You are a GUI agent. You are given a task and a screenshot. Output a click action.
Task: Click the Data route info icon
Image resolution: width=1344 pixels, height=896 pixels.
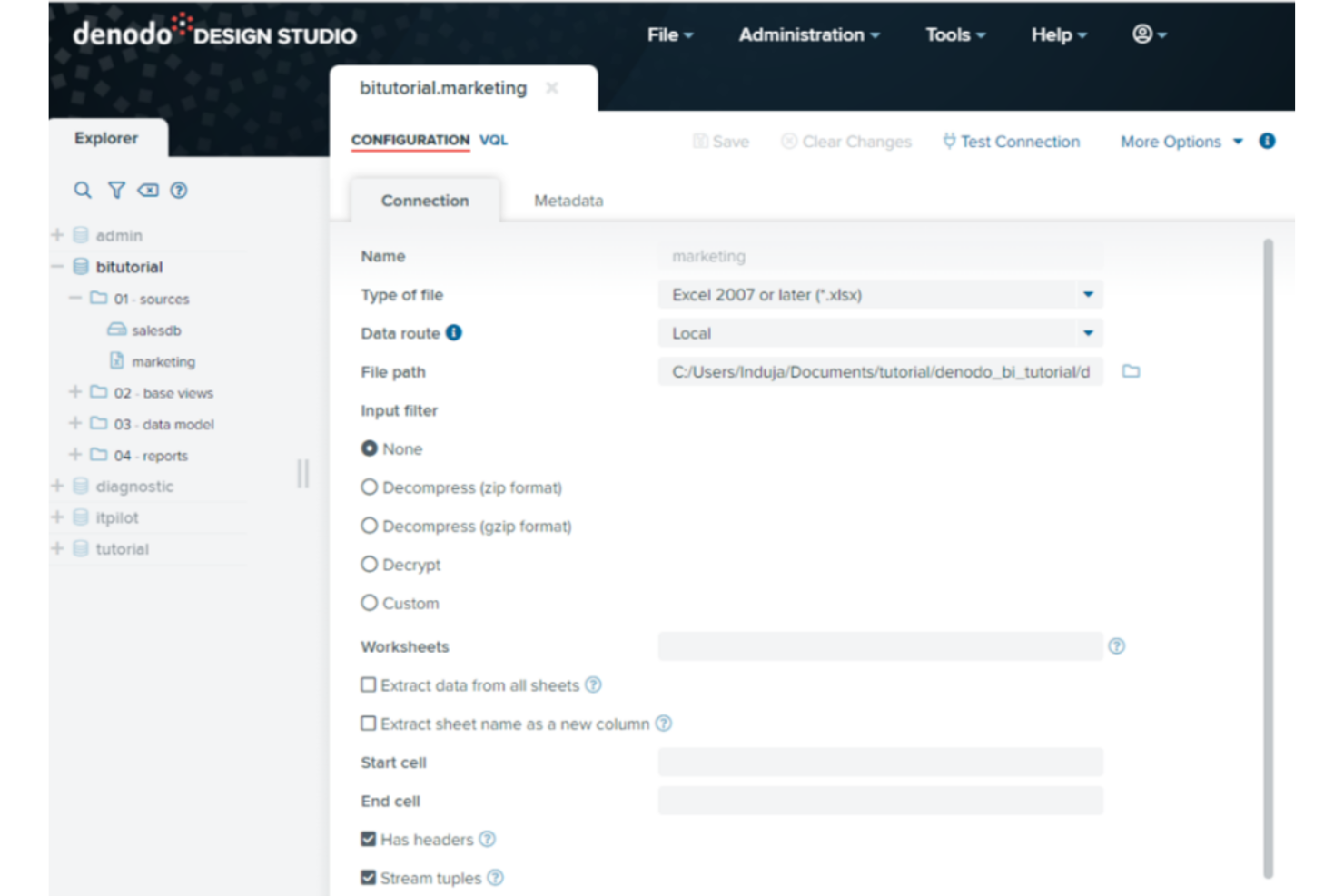coord(454,333)
